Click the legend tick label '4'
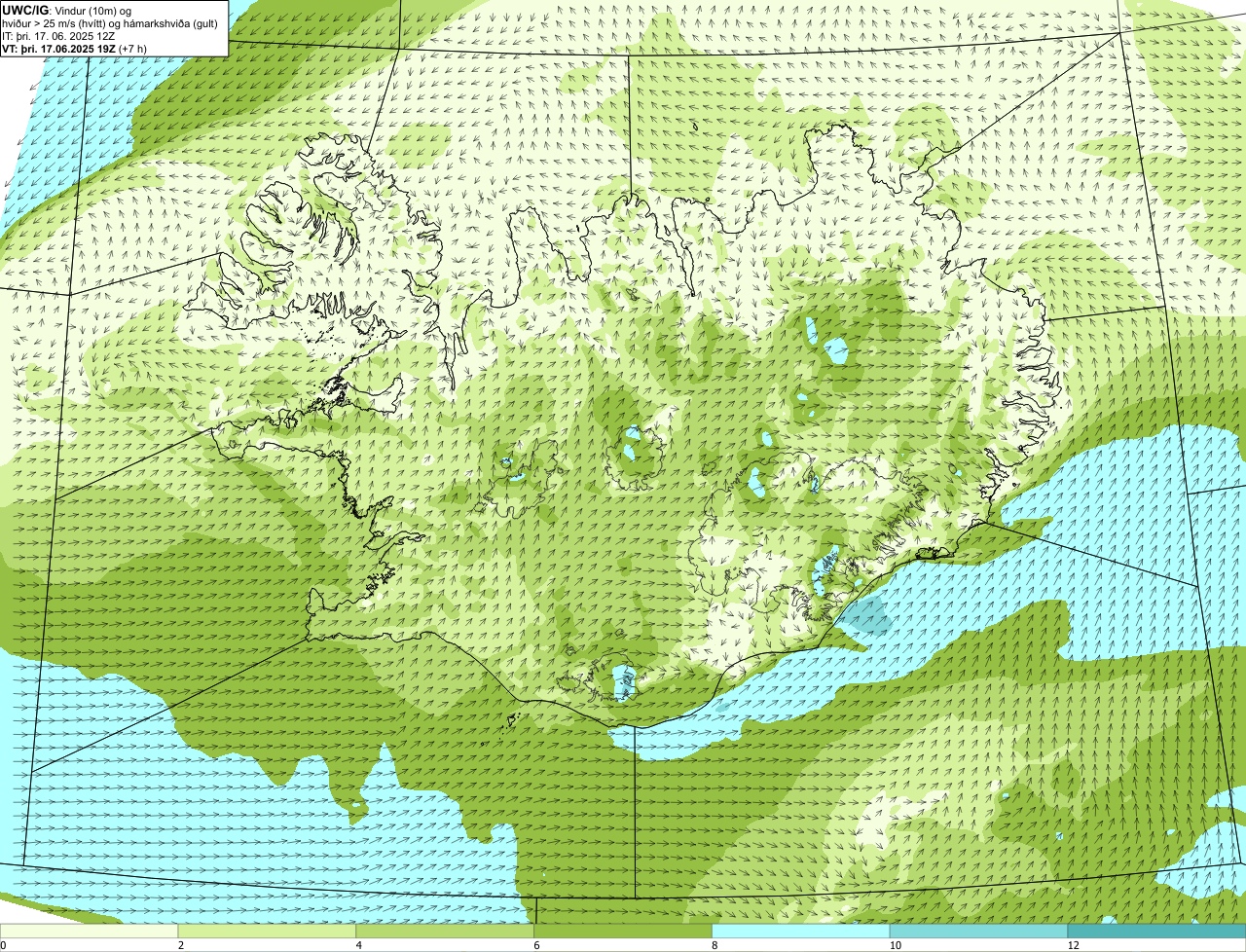Image resolution: width=1246 pixels, height=952 pixels. pyautogui.click(x=359, y=945)
